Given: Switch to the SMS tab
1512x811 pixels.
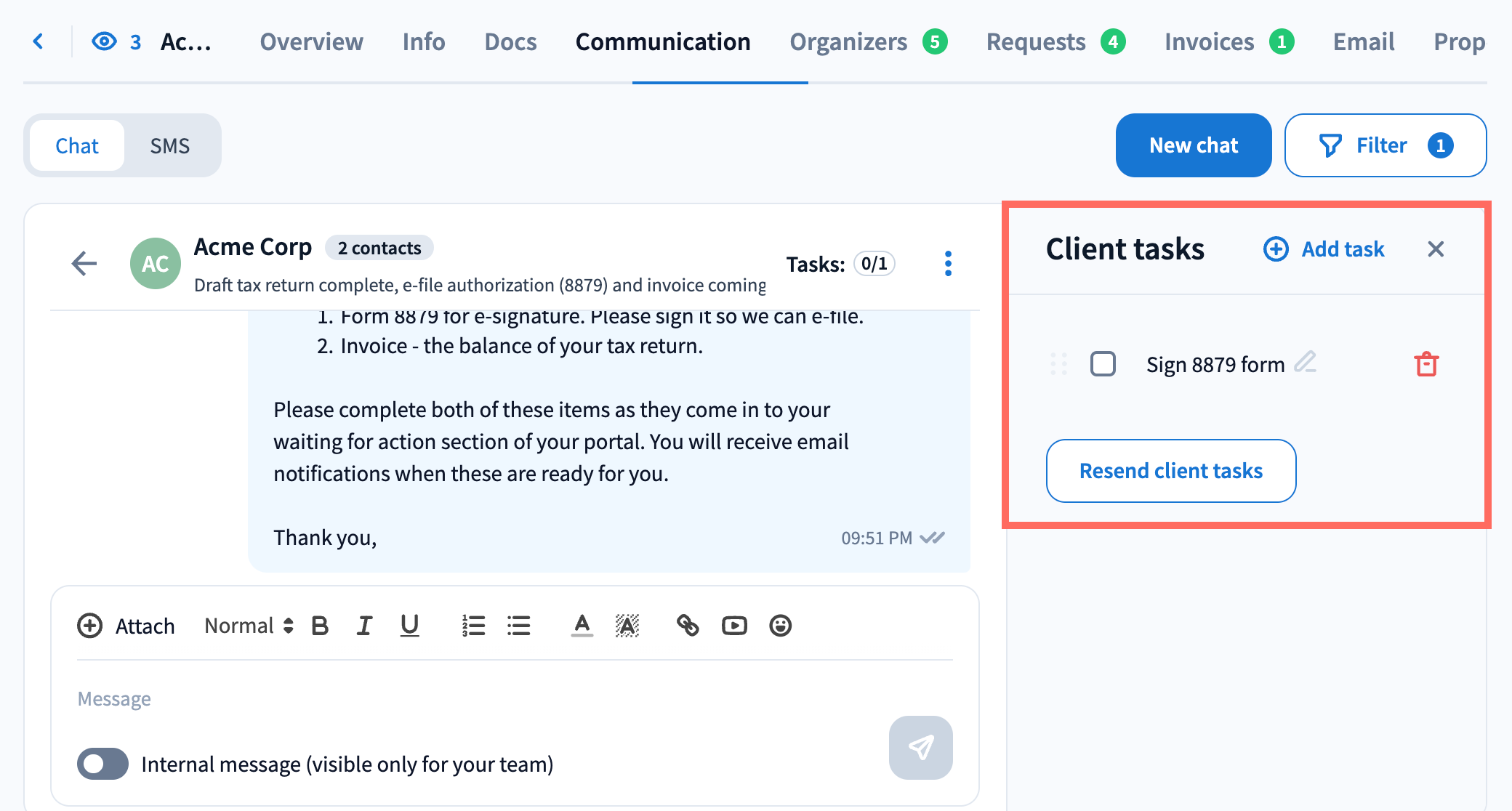Looking at the screenshot, I should coord(170,146).
